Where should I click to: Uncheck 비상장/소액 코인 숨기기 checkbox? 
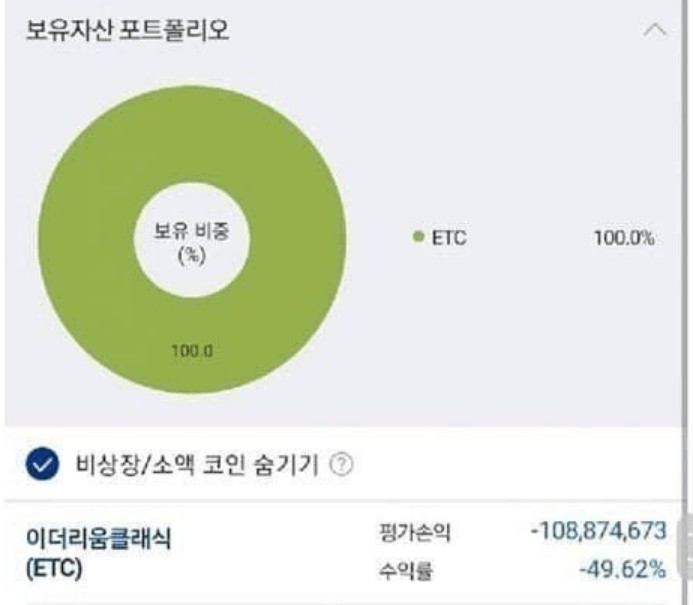click(x=42, y=464)
